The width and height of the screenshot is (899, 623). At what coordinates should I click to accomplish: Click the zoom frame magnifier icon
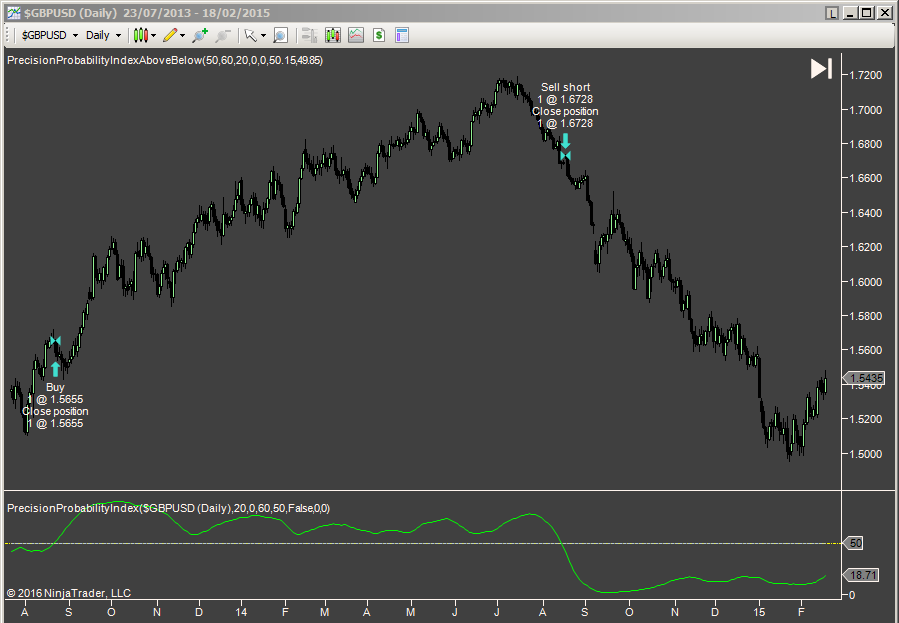click(280, 36)
